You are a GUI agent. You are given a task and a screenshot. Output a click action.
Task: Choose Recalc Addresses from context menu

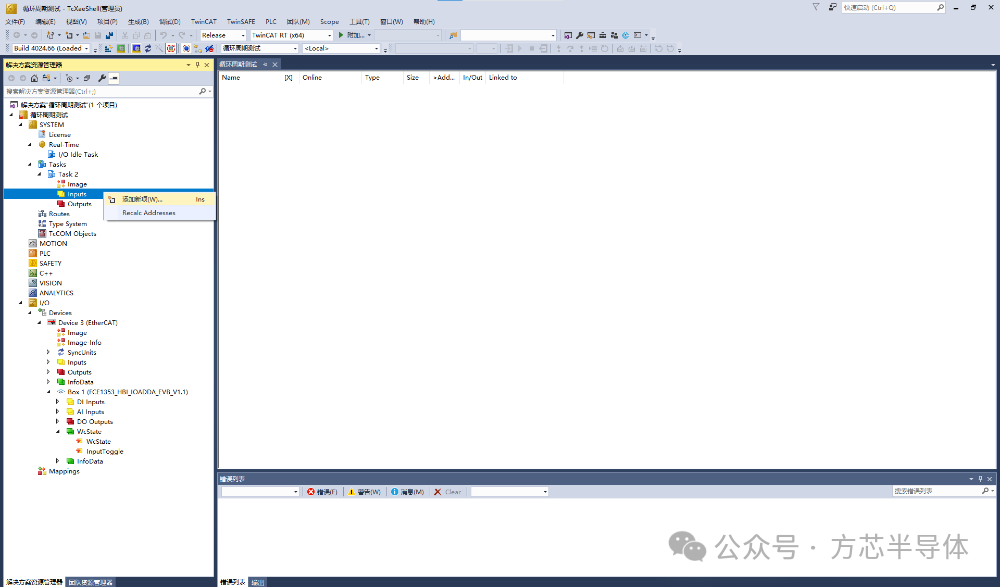tap(159, 212)
